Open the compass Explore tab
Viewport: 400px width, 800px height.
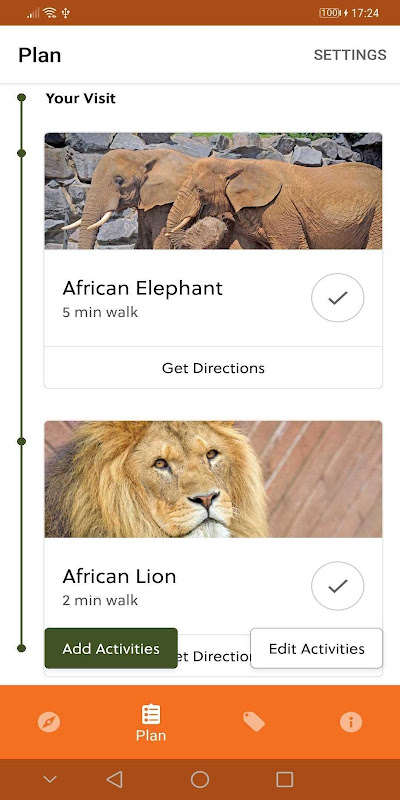[49, 722]
